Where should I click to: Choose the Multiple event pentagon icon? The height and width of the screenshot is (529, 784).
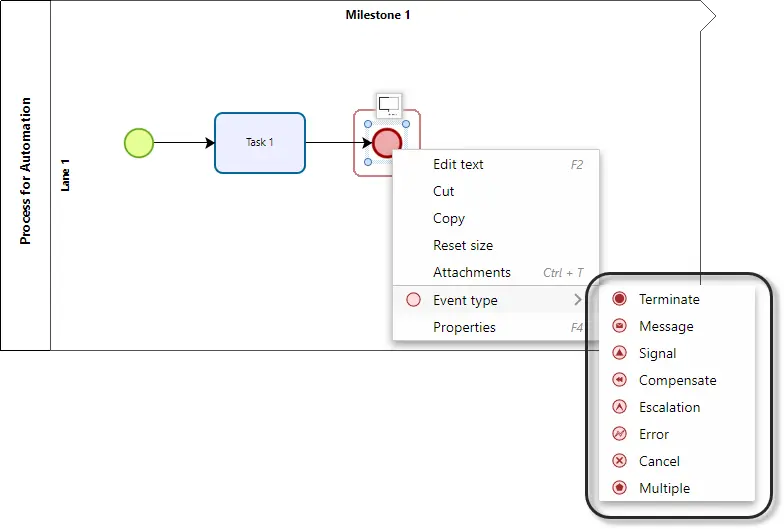pos(619,488)
